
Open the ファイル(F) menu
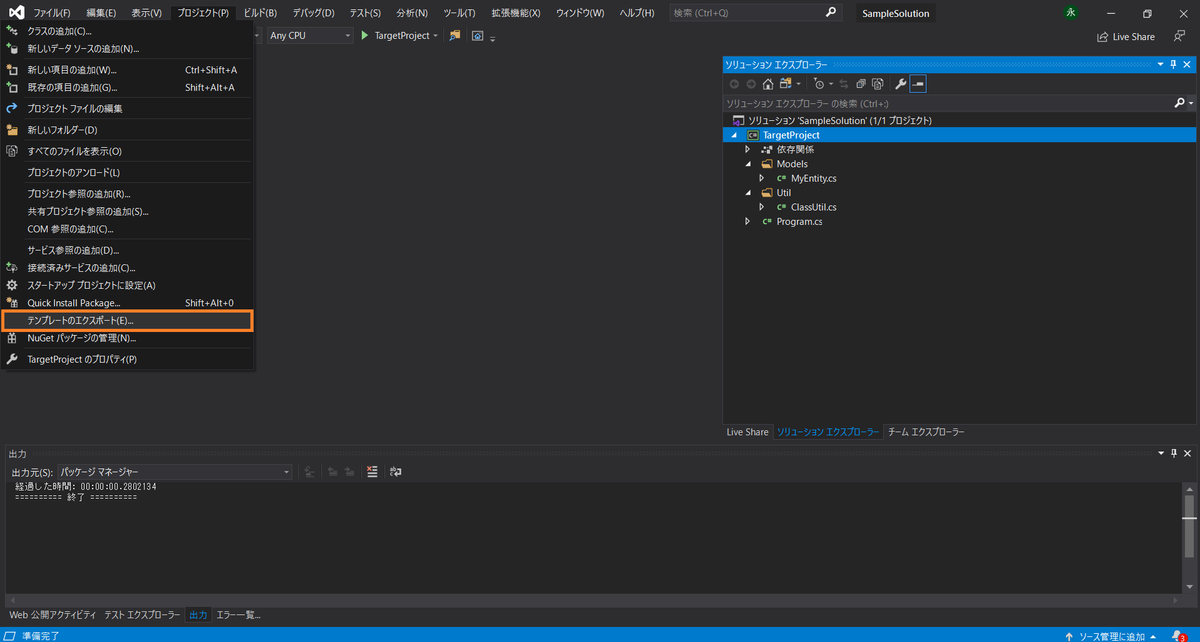pos(51,13)
